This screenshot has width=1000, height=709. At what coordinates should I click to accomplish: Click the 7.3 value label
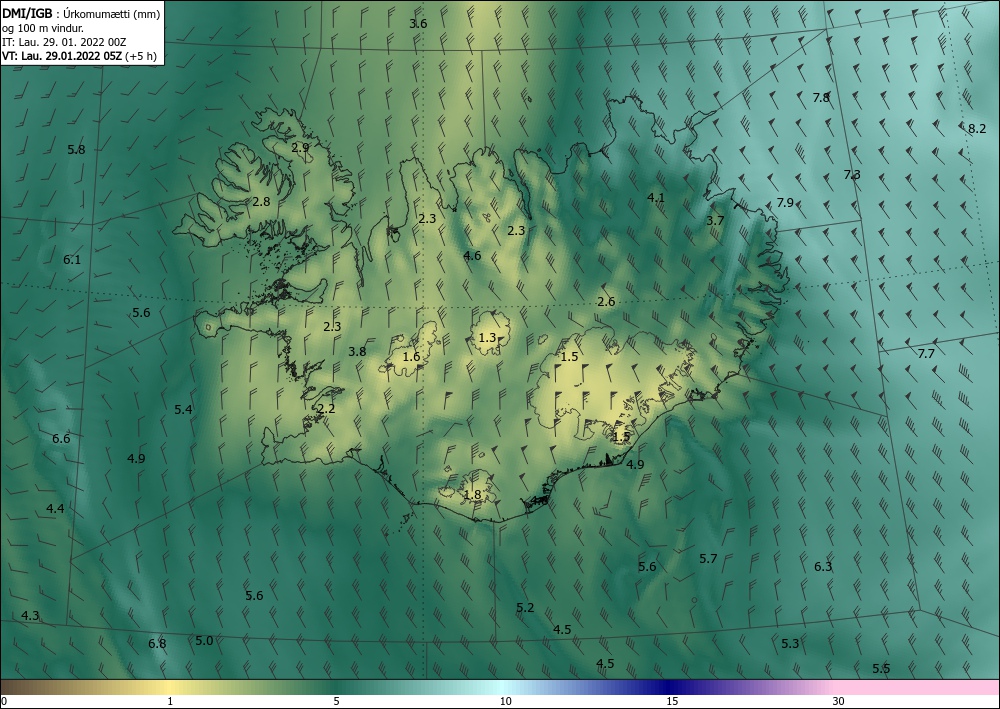(852, 174)
